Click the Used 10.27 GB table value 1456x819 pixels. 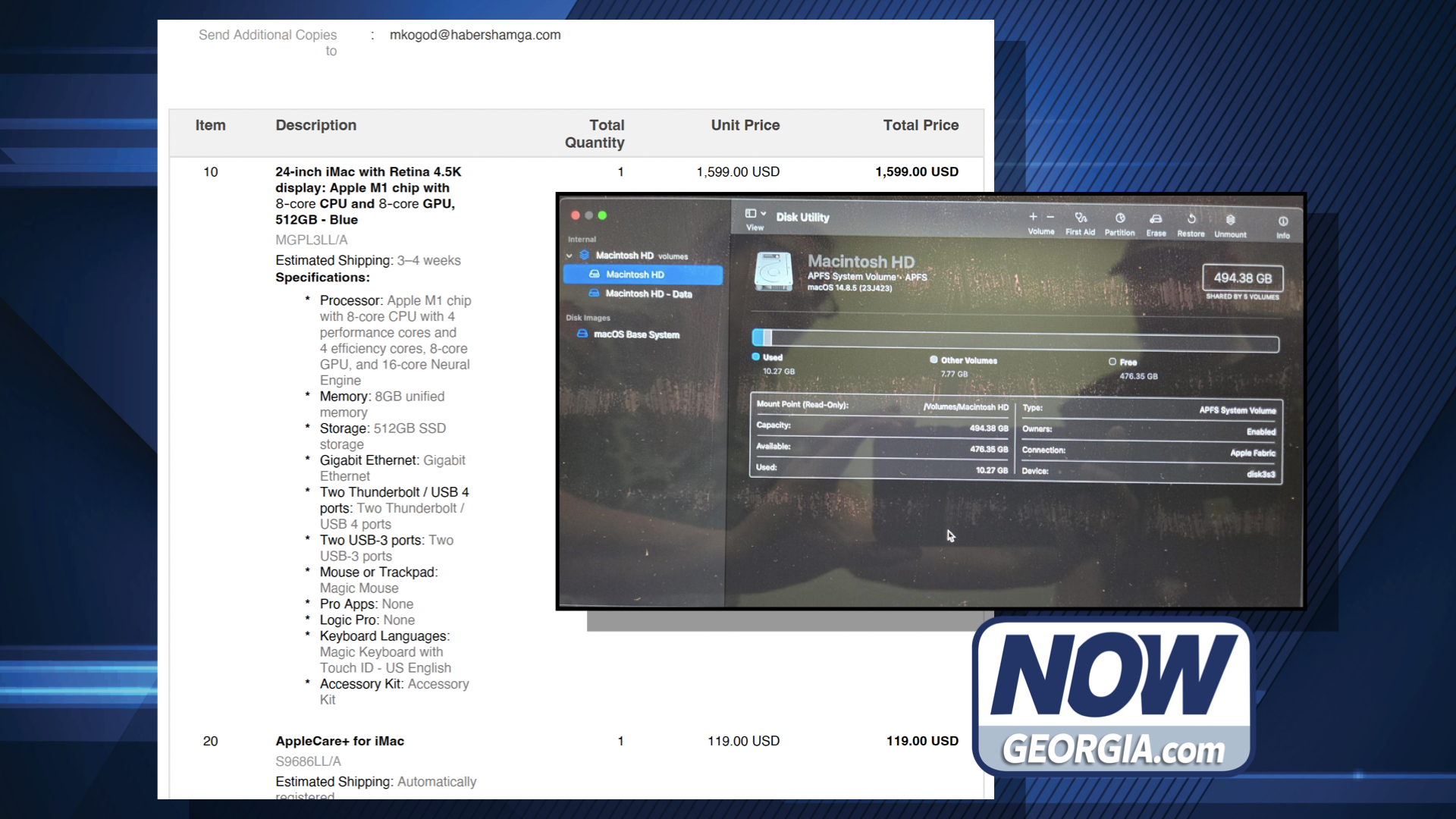point(992,470)
